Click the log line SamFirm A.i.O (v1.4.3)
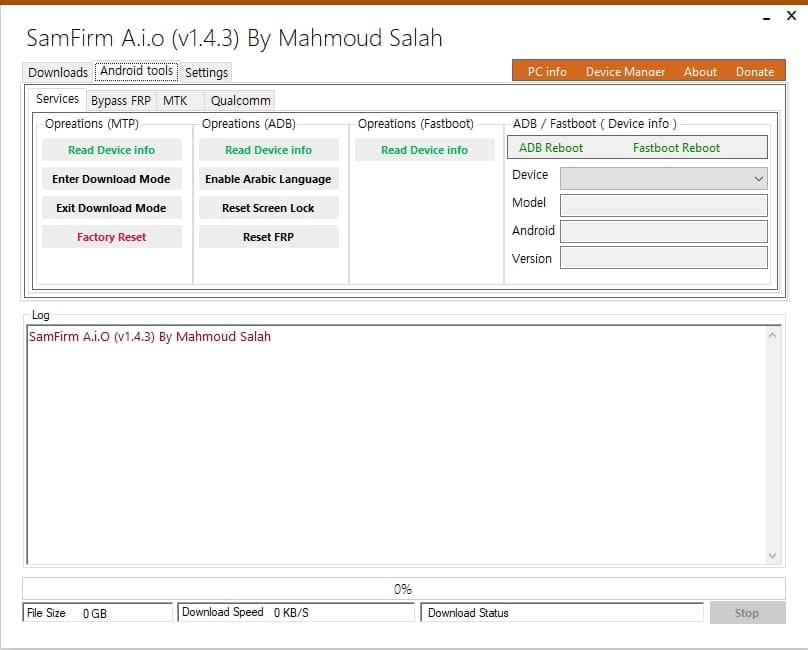Image resolution: width=808 pixels, height=650 pixels. (x=149, y=337)
